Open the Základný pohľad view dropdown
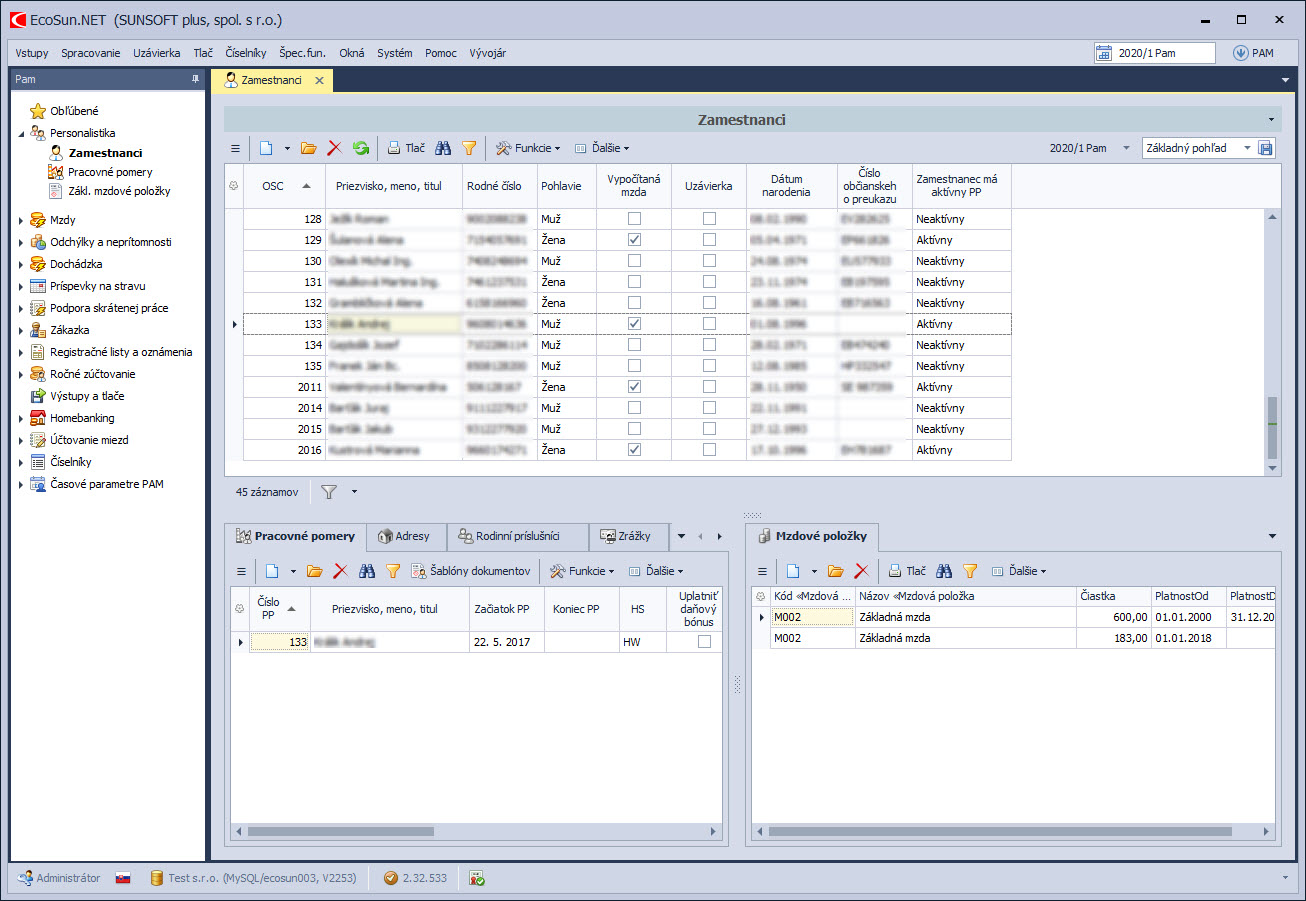Screen dimensions: 1306x901 [x=1247, y=148]
